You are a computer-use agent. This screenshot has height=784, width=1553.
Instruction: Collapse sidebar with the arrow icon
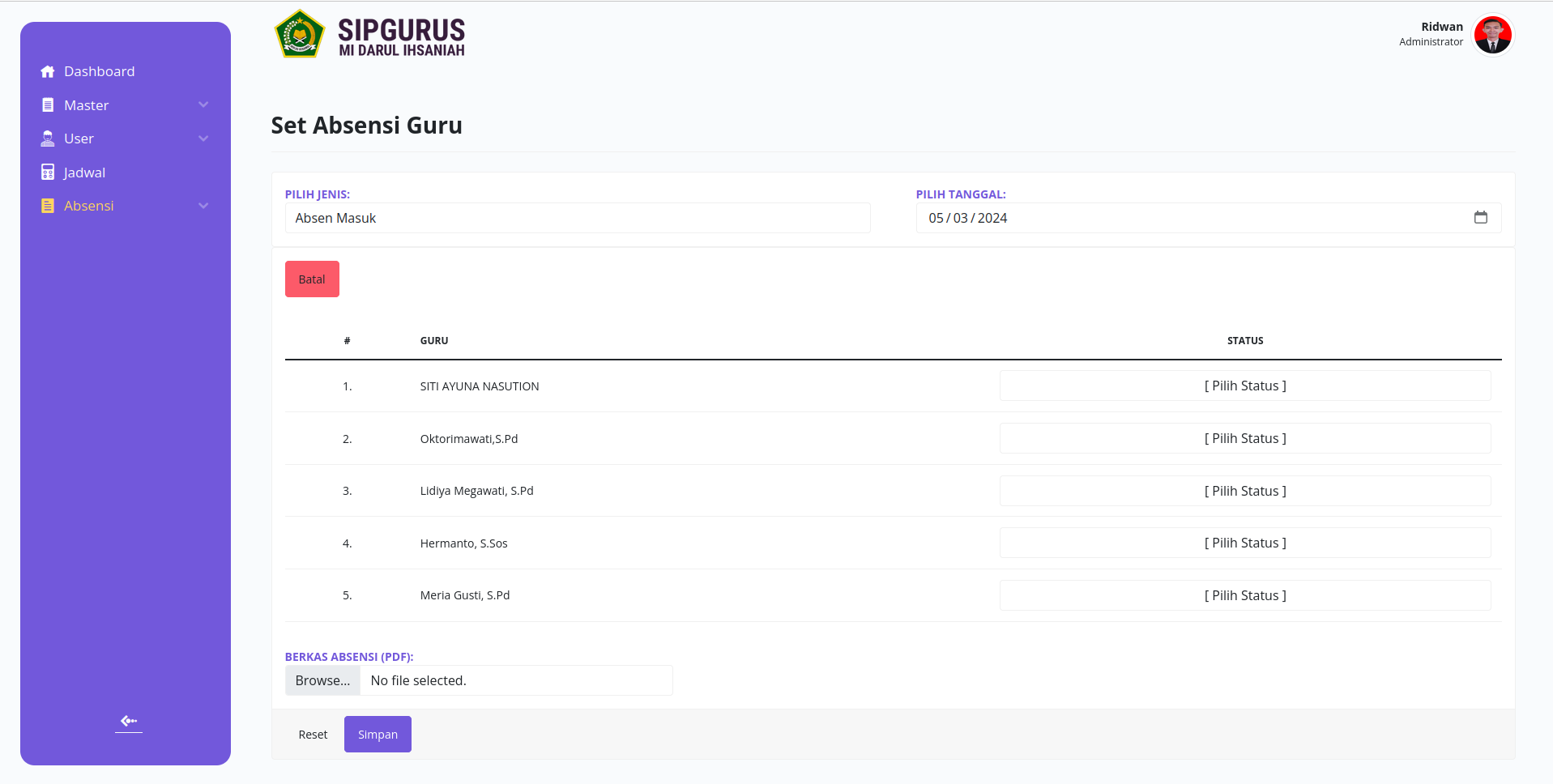[129, 721]
